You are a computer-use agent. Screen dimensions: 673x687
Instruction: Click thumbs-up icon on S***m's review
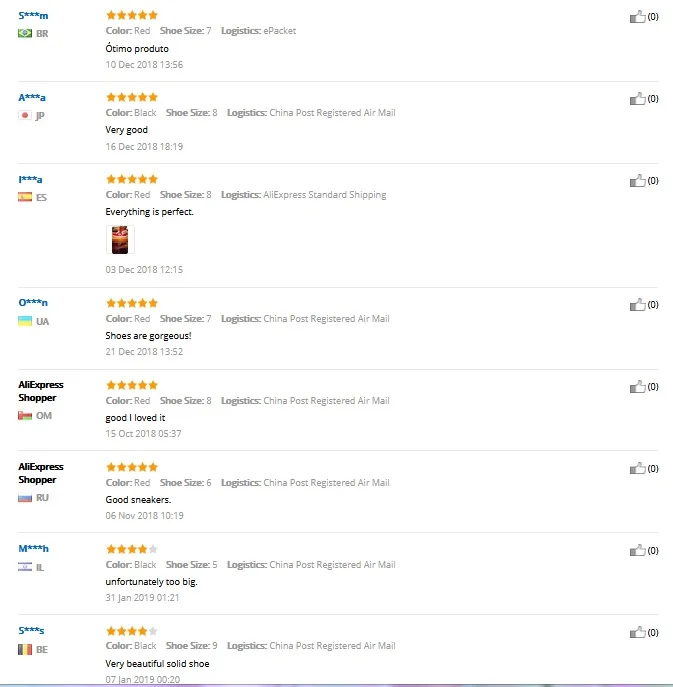637,17
